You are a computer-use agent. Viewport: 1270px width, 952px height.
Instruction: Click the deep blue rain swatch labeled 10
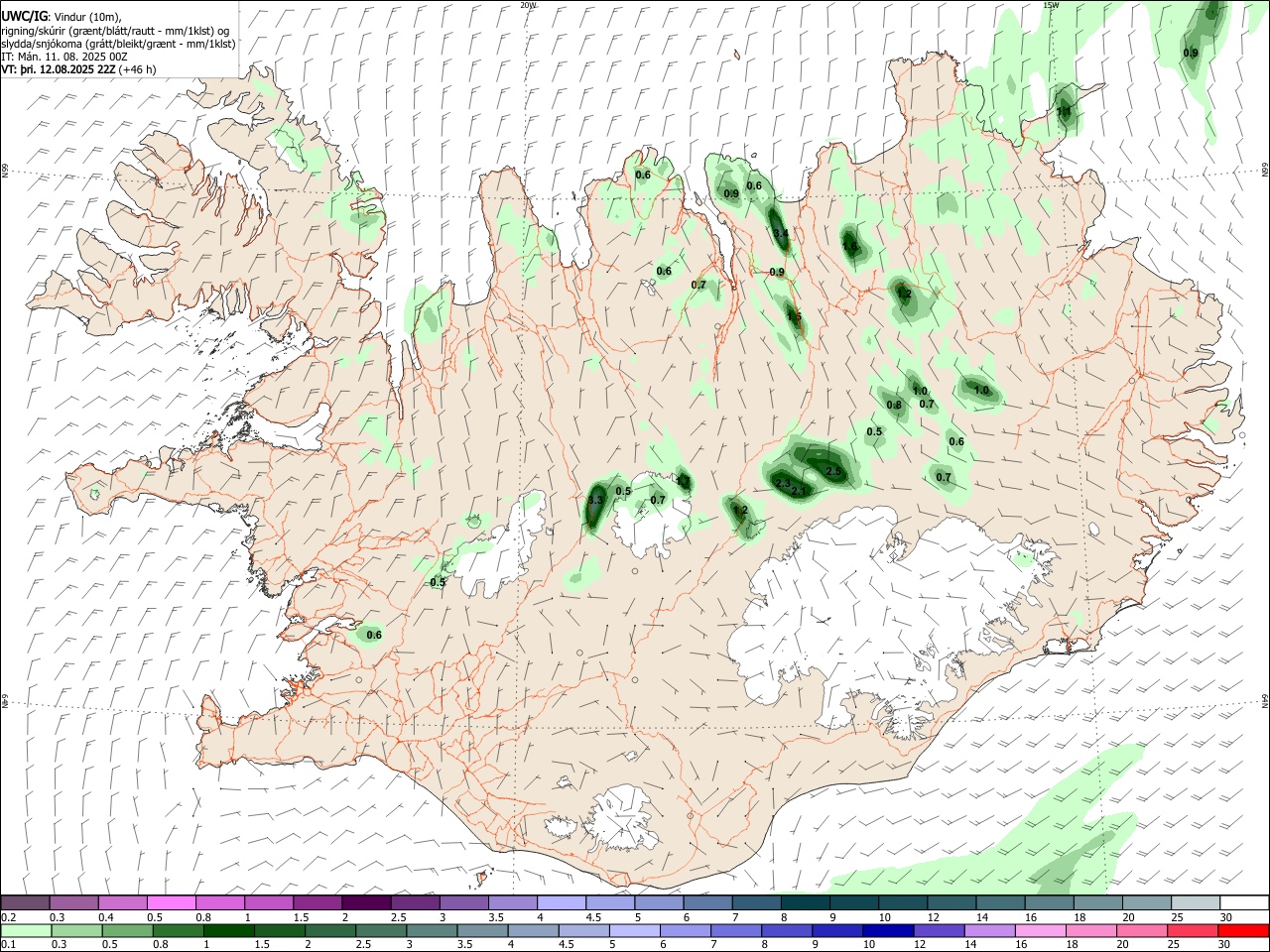[x=888, y=930]
